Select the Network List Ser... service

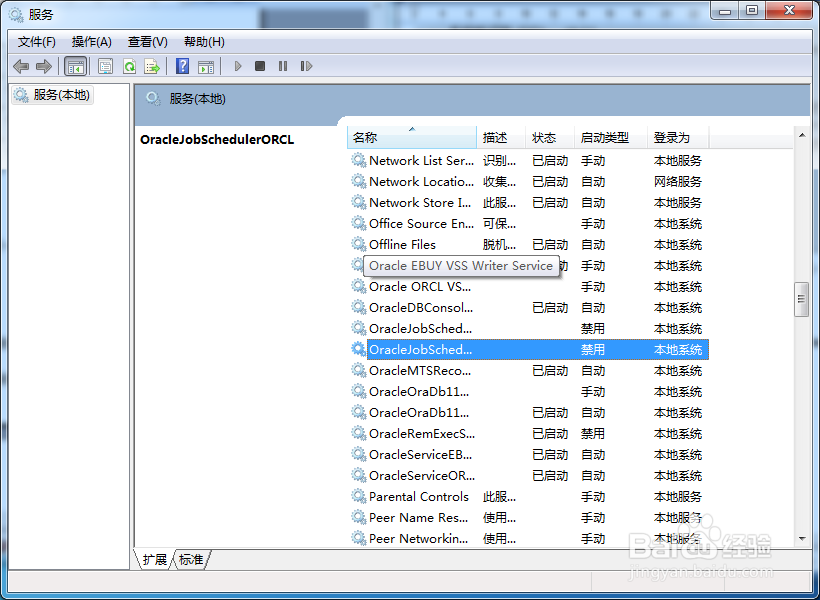528,161
